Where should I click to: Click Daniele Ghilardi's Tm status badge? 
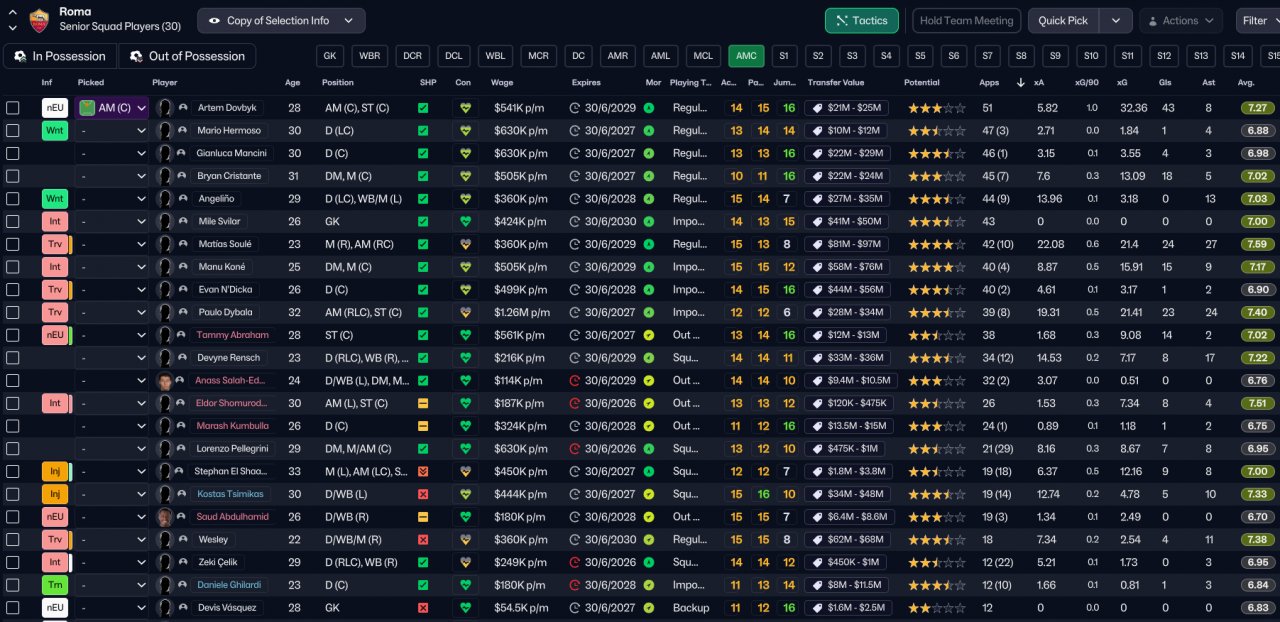click(x=55, y=585)
